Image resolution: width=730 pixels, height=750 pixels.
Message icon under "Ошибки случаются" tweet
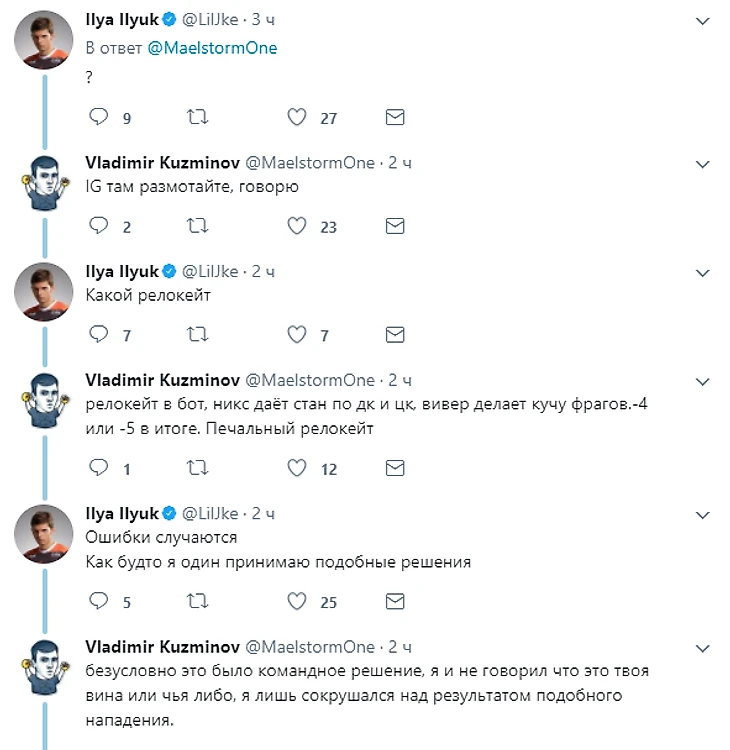point(395,601)
